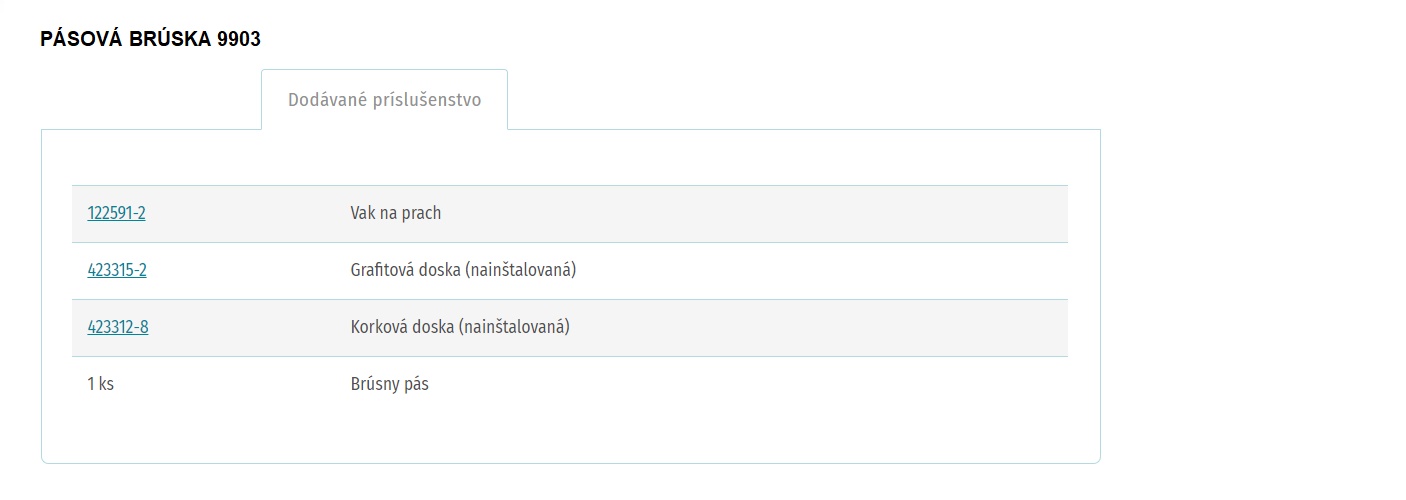Open part number link 122591-2
This screenshot has height=500, width=1406.
pos(116,213)
